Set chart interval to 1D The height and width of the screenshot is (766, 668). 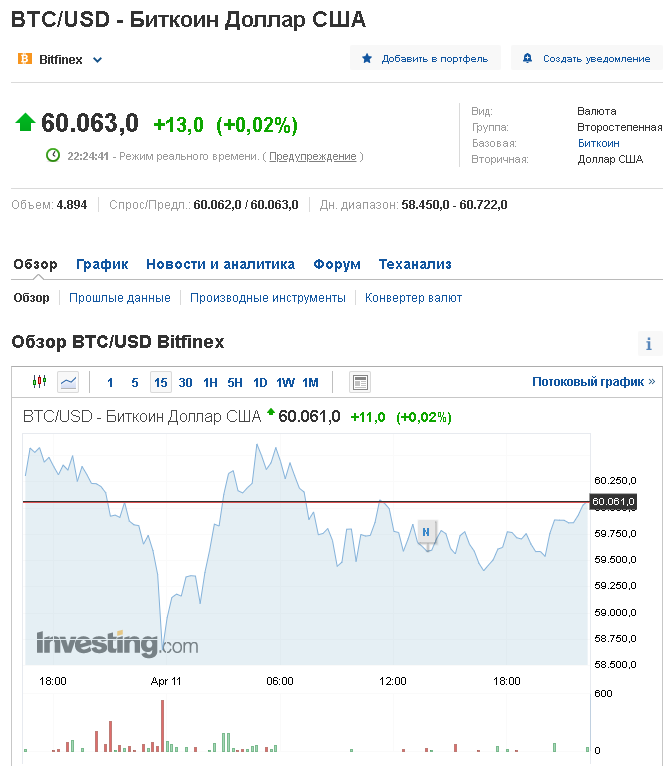[x=260, y=383]
